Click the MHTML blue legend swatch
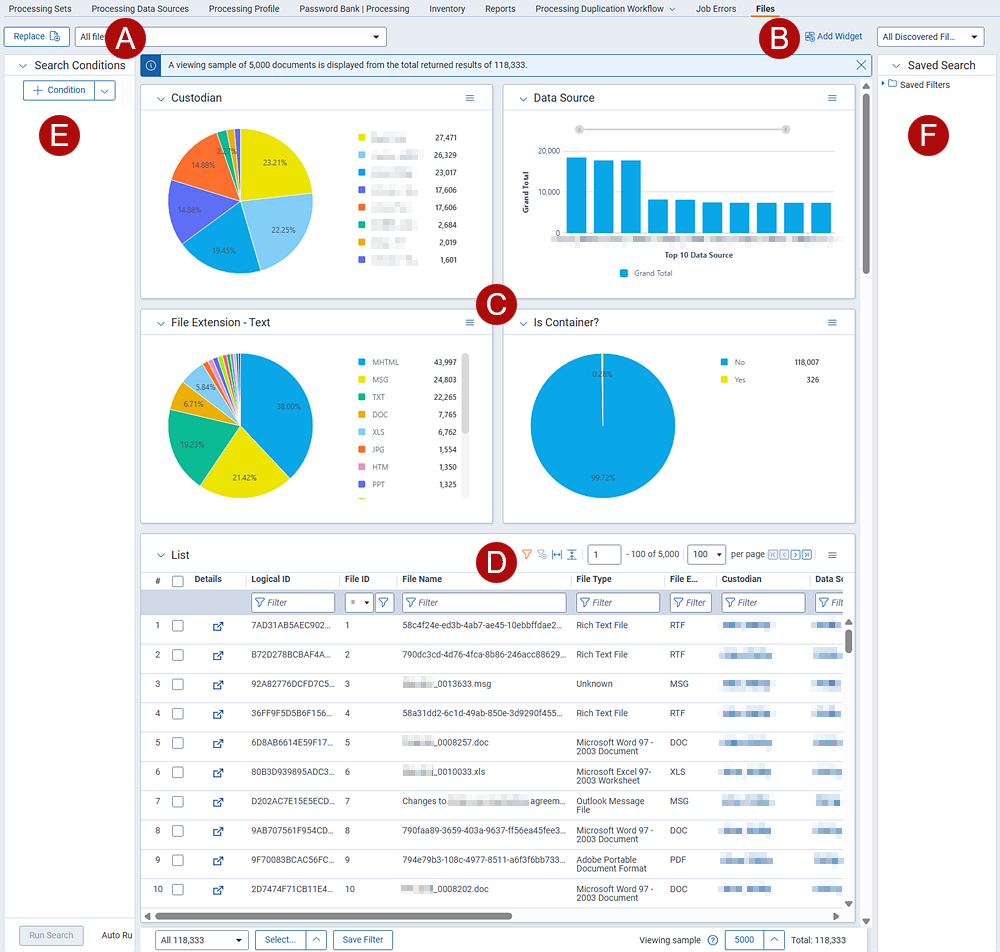 (x=361, y=362)
